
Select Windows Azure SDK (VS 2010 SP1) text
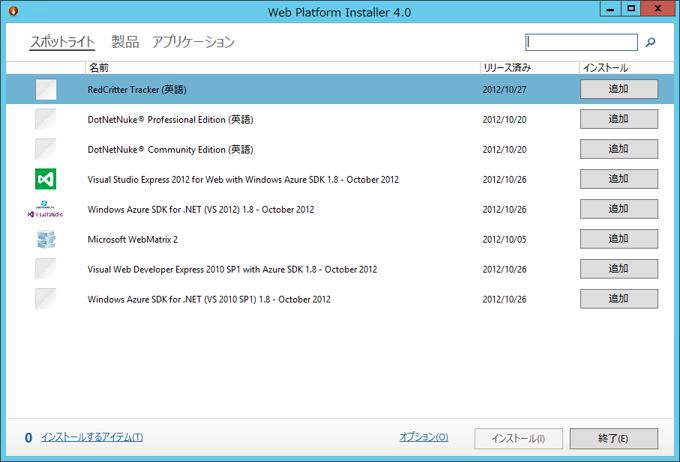tap(209, 299)
